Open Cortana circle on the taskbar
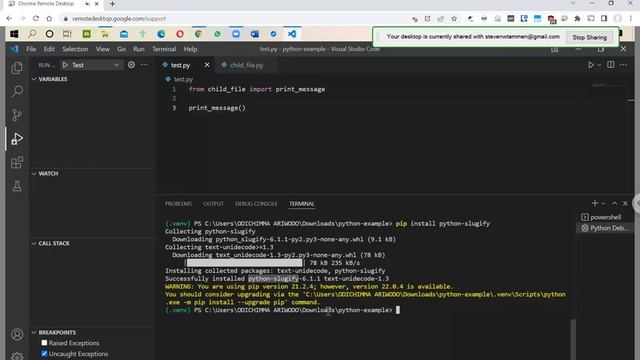Viewport: 640px width, 360px height. click(49, 34)
